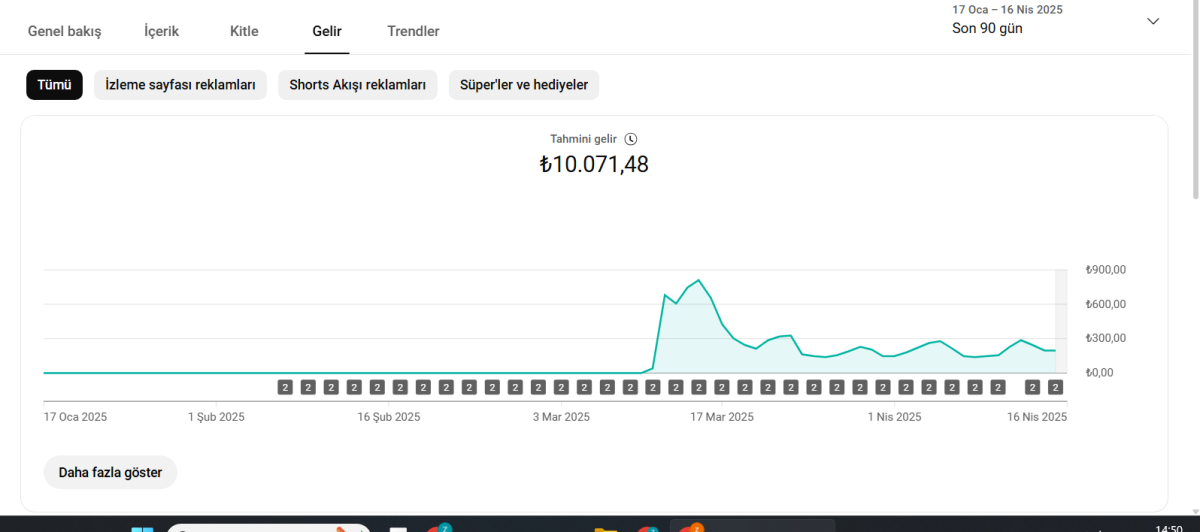Click the Daha fazla göster button

click(110, 472)
